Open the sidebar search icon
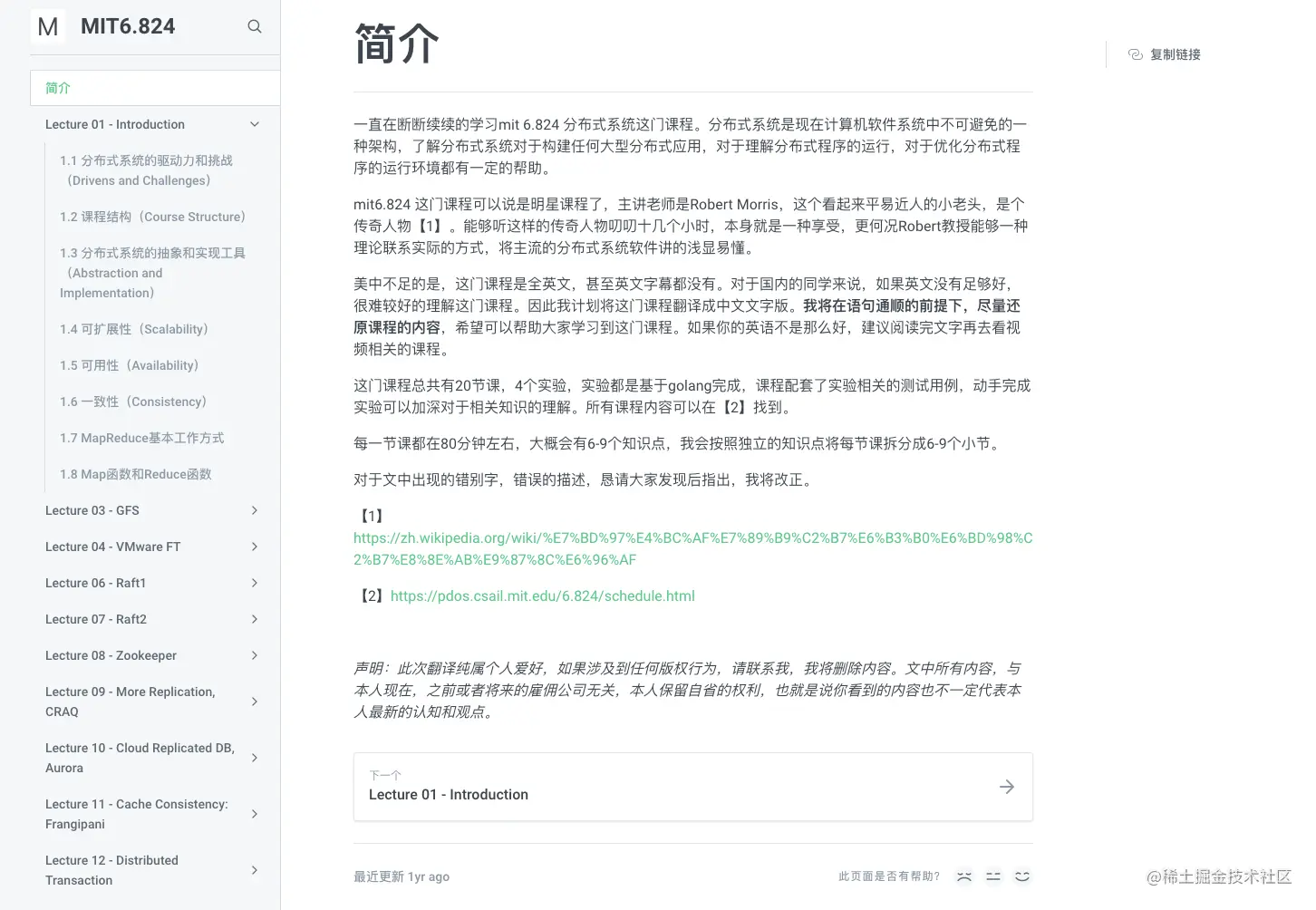Screen dimensions: 1316x910 click(255, 26)
